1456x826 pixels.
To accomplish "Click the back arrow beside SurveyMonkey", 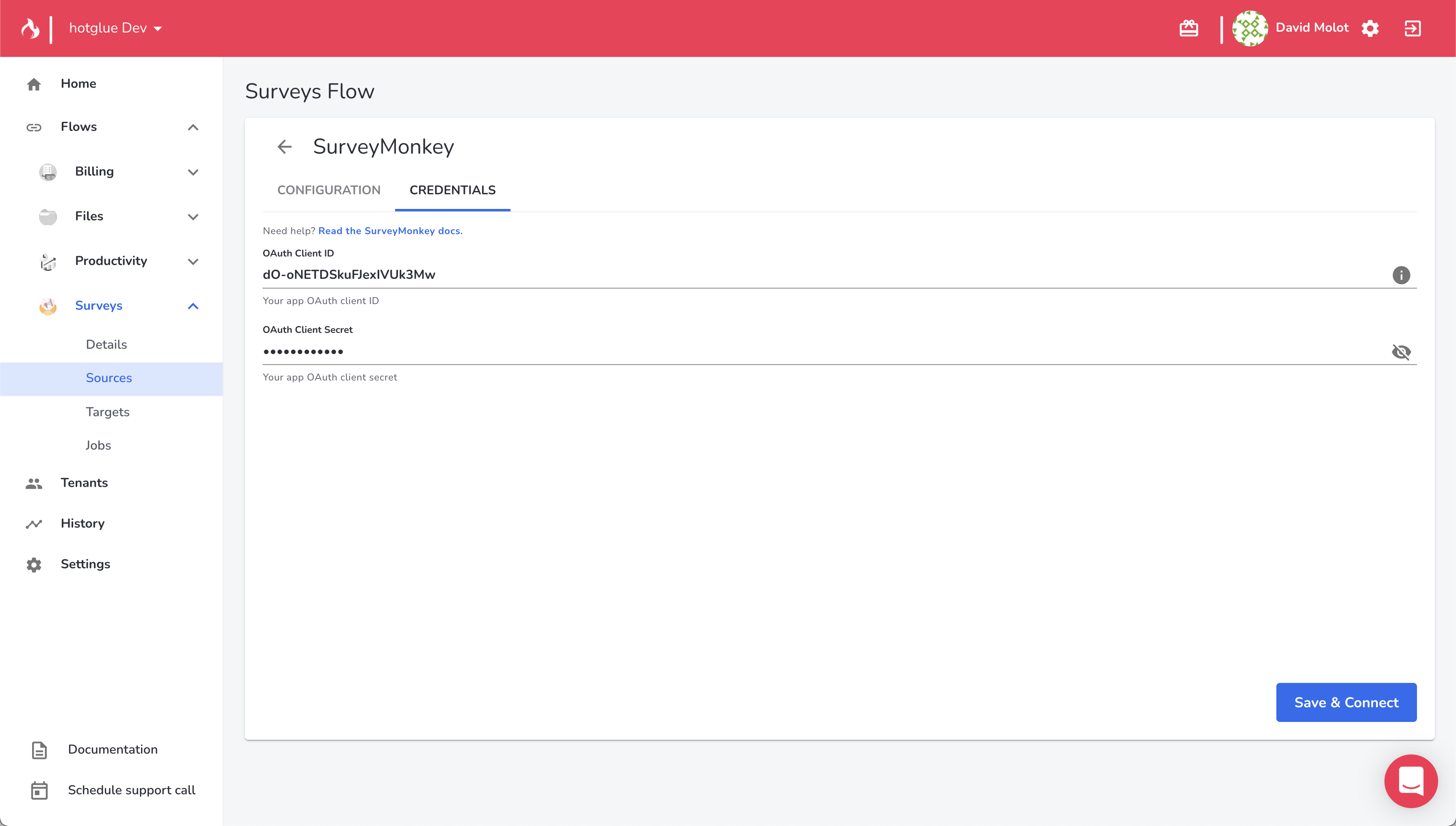I will click(284, 147).
